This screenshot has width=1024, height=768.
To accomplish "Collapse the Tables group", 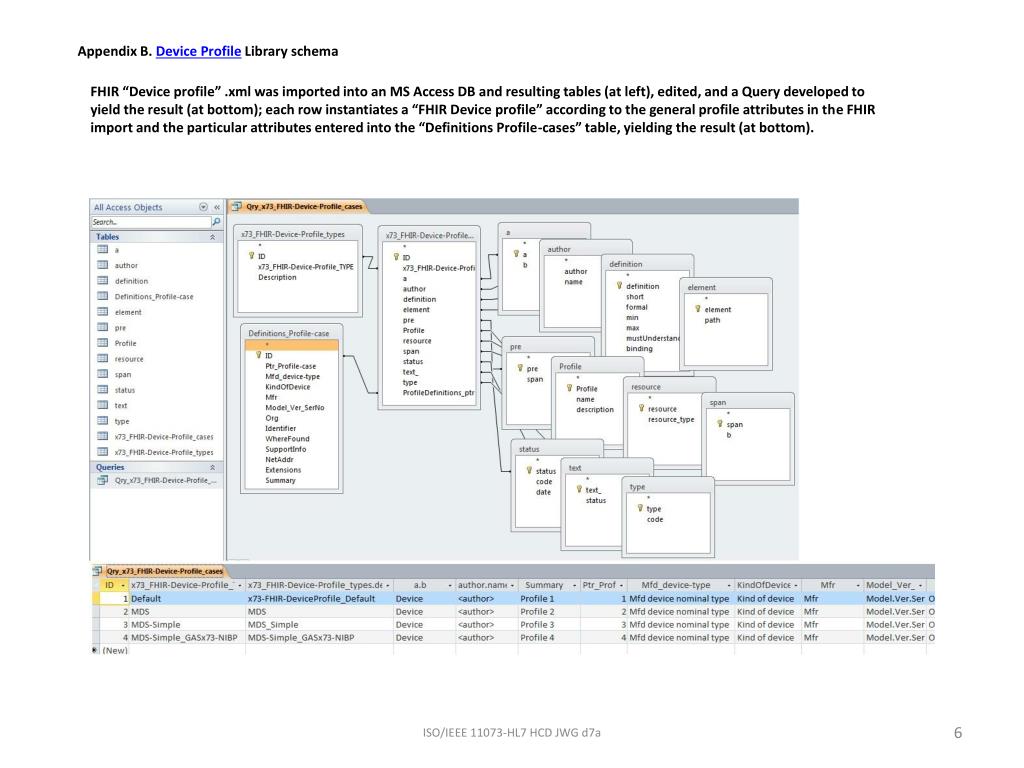I will point(212,237).
